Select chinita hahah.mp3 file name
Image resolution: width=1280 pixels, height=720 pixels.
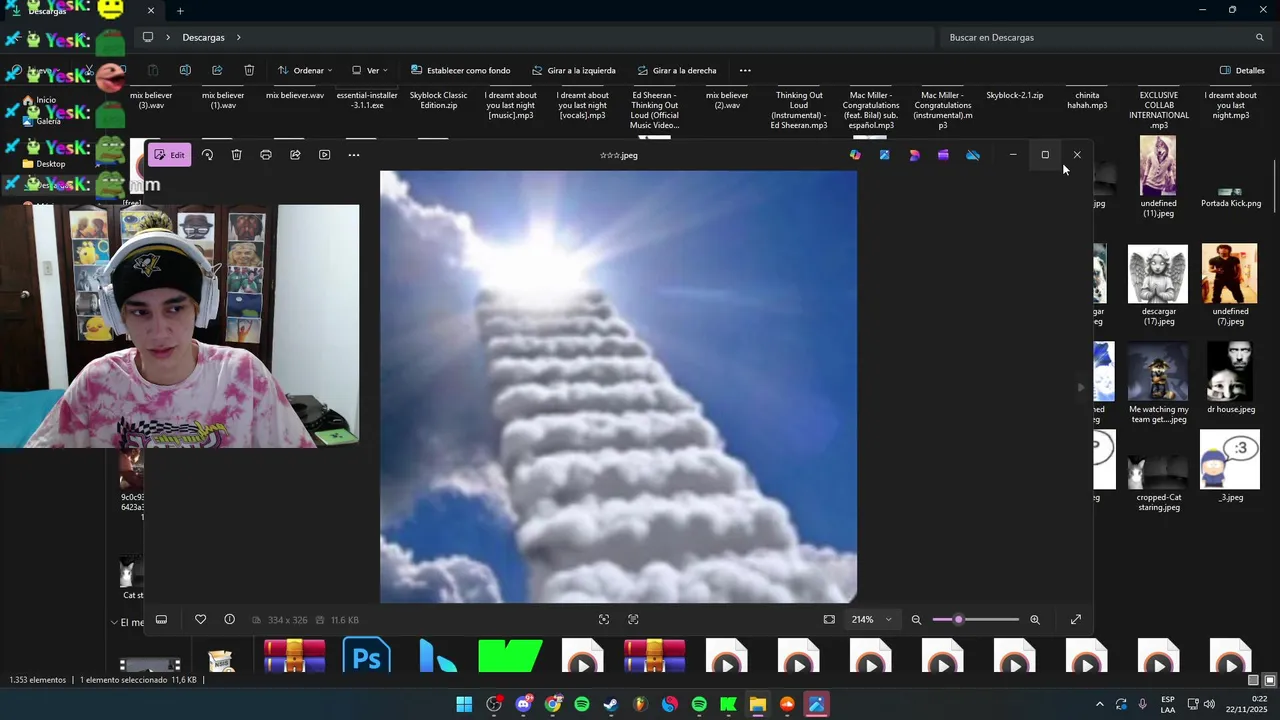pos(1087,100)
